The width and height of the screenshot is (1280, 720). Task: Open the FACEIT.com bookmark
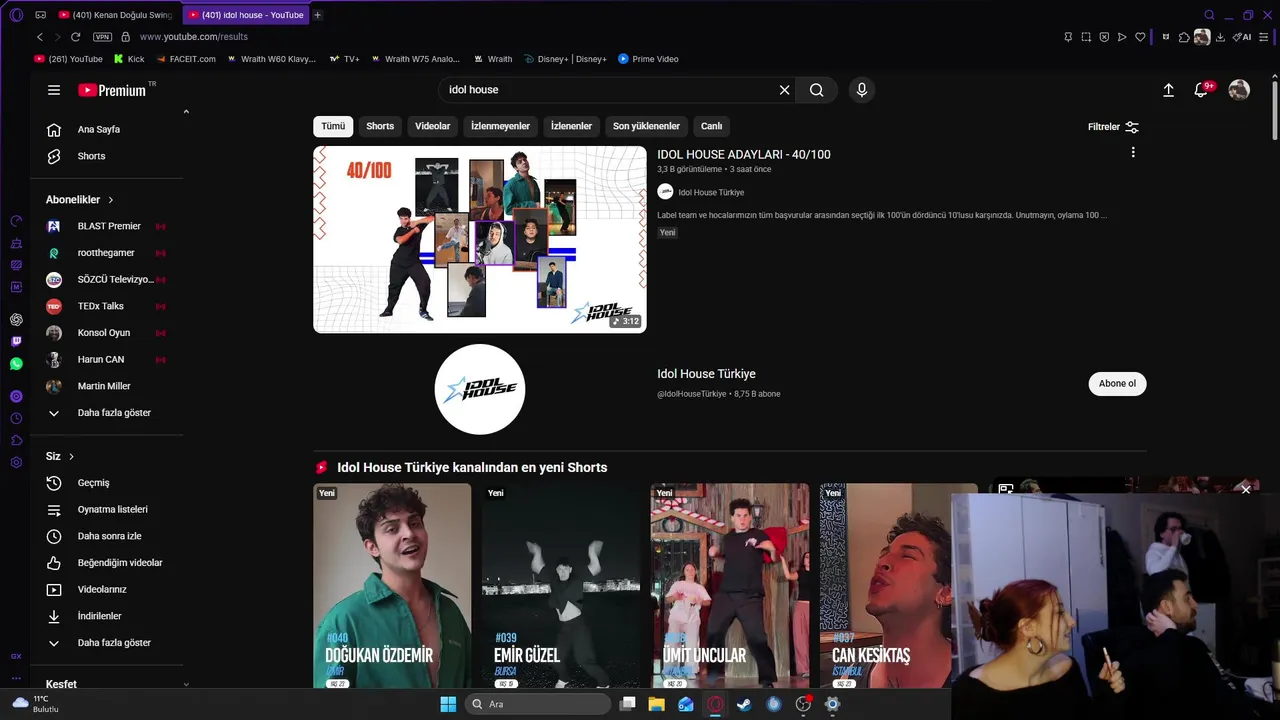[x=185, y=59]
